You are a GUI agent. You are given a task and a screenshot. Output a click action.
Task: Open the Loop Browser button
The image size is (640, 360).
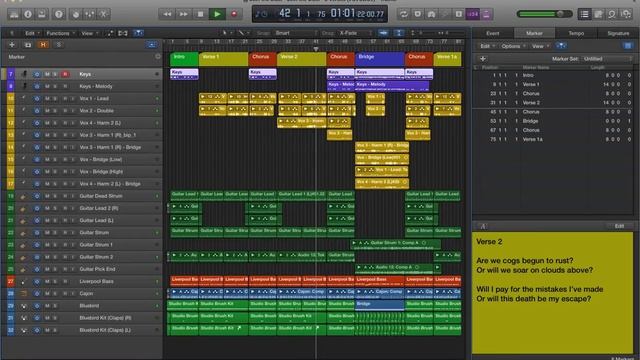pos(612,14)
